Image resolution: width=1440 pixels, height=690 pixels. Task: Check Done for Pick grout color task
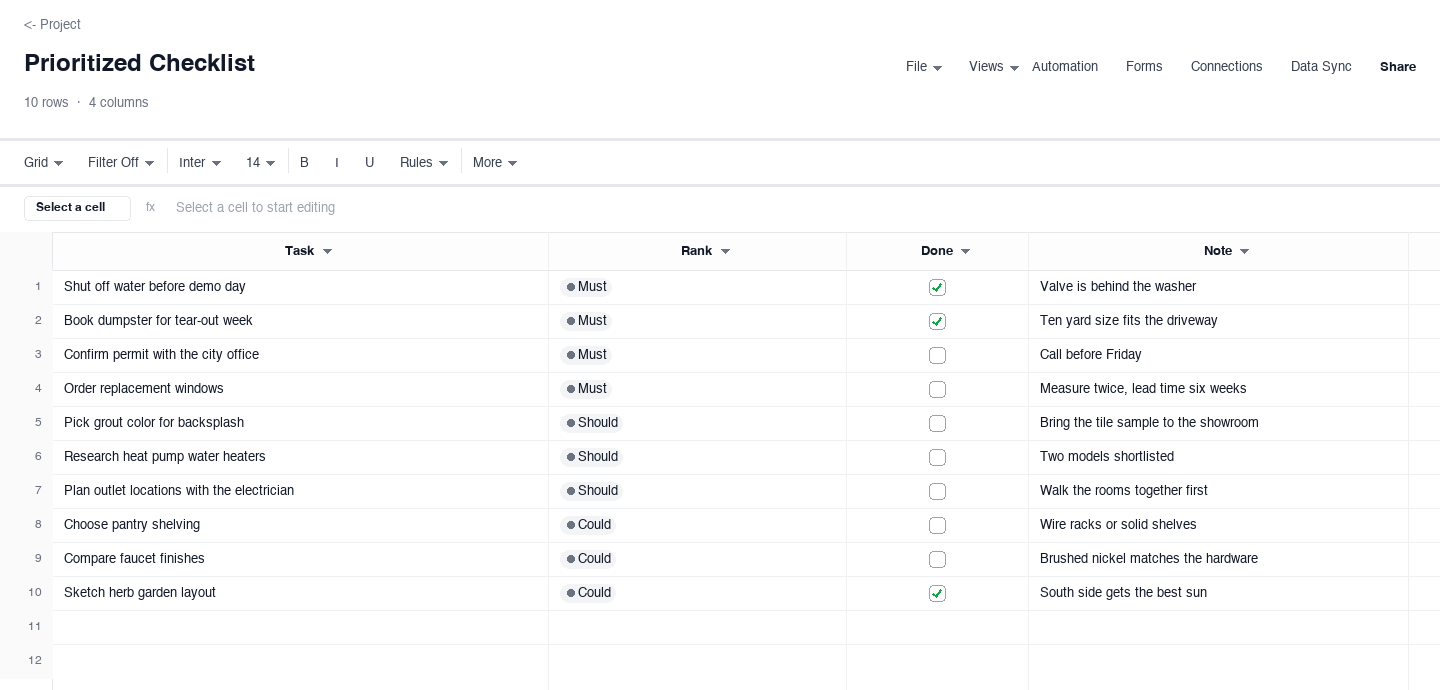937,423
